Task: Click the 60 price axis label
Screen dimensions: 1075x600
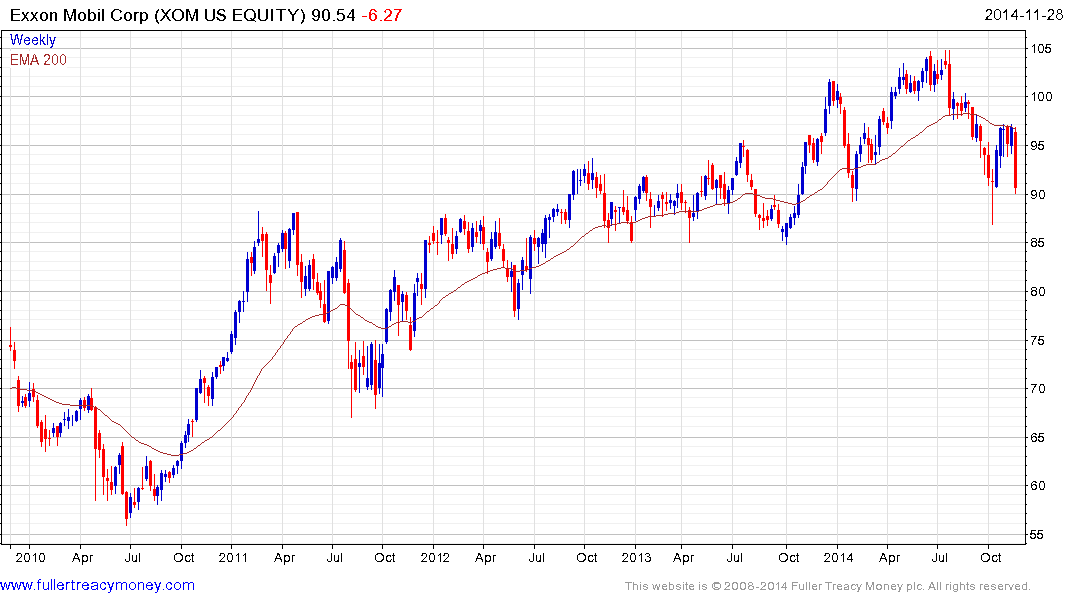Action: tap(1038, 486)
